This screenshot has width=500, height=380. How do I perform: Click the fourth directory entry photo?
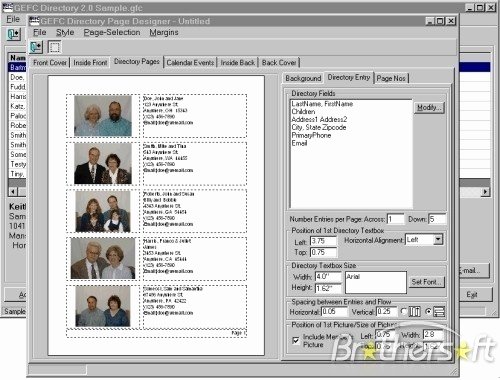[x=103, y=259]
